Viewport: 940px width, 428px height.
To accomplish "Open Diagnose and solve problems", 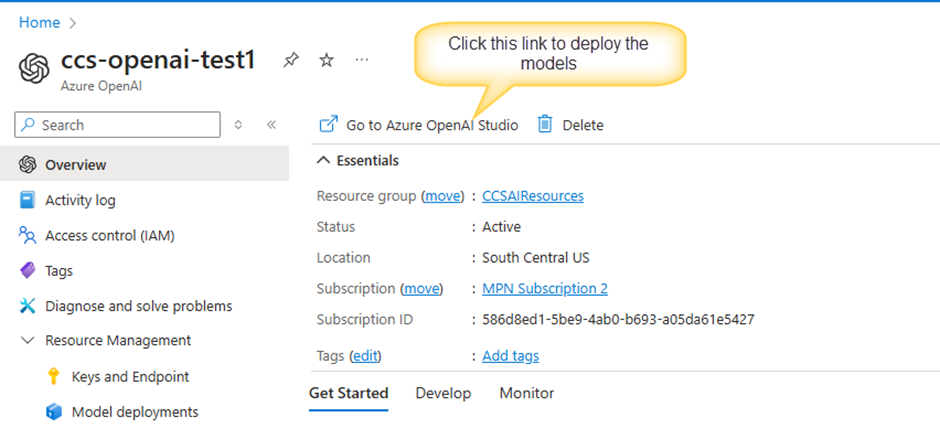I will pyautogui.click(x=138, y=306).
